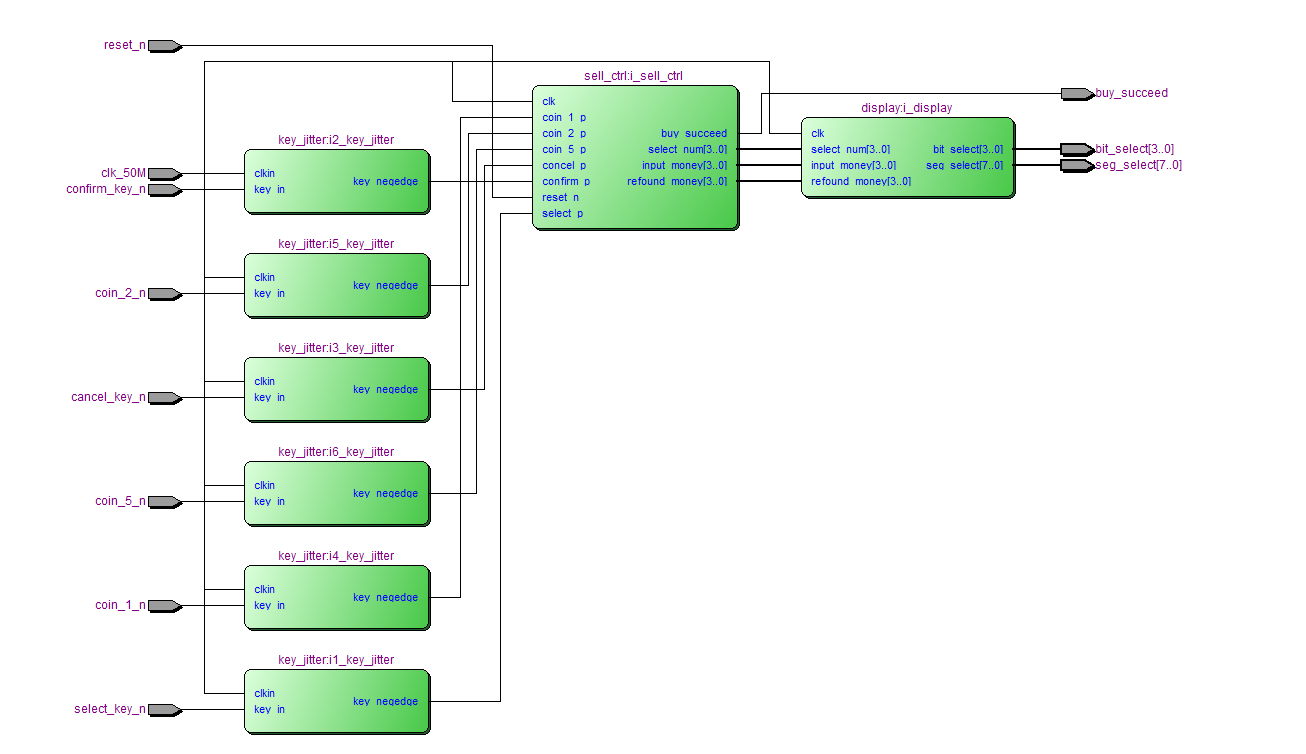Viewport: 1306px width, 754px height.
Task: Select the clk_50M input pin symbol
Action: (x=164, y=173)
